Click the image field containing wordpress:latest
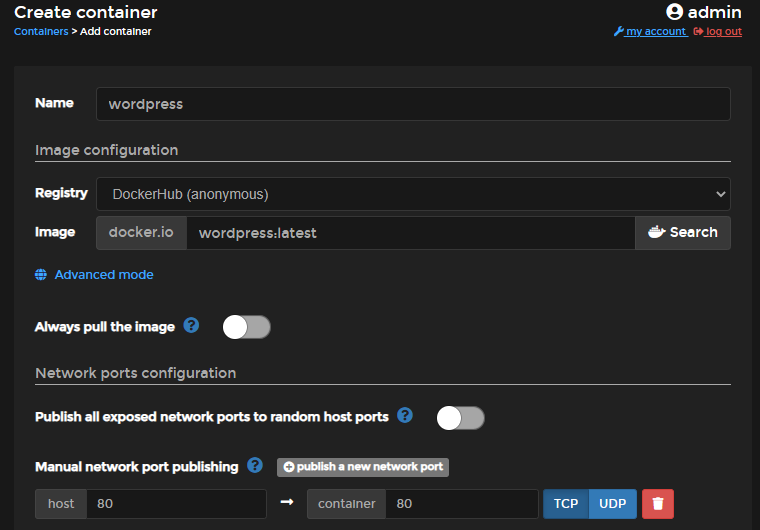The width and height of the screenshot is (760, 530). (411, 233)
